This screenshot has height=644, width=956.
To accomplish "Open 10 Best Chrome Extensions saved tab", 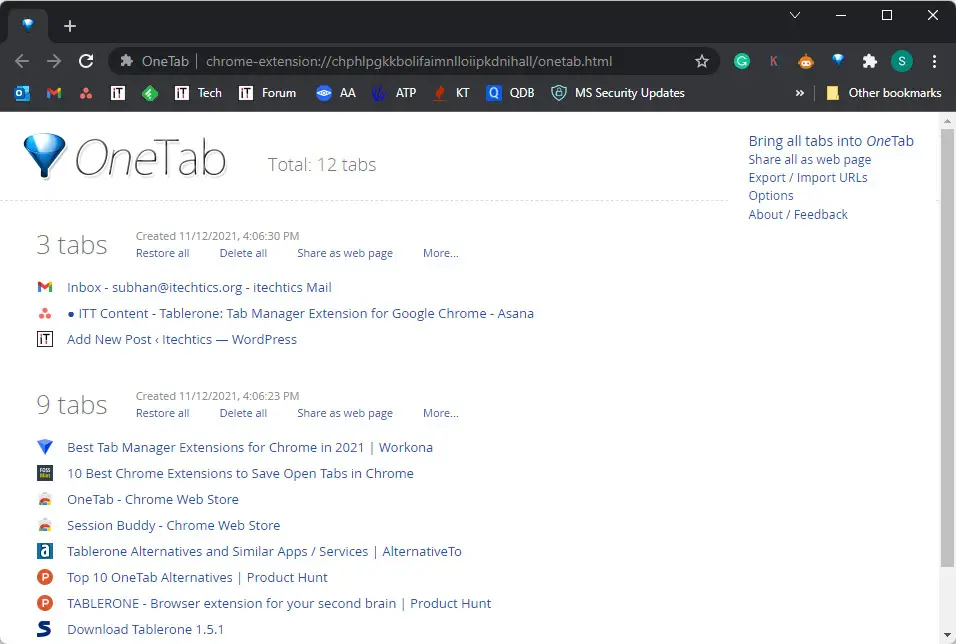I will 240,473.
